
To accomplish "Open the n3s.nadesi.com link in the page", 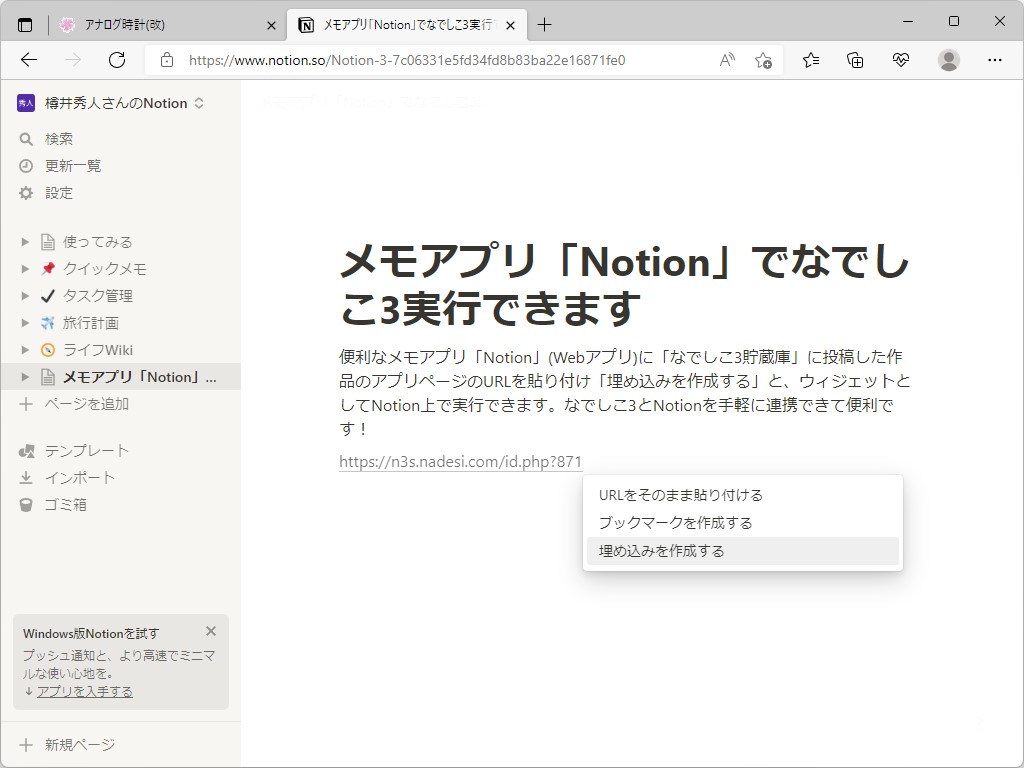I will pyautogui.click(x=460, y=462).
